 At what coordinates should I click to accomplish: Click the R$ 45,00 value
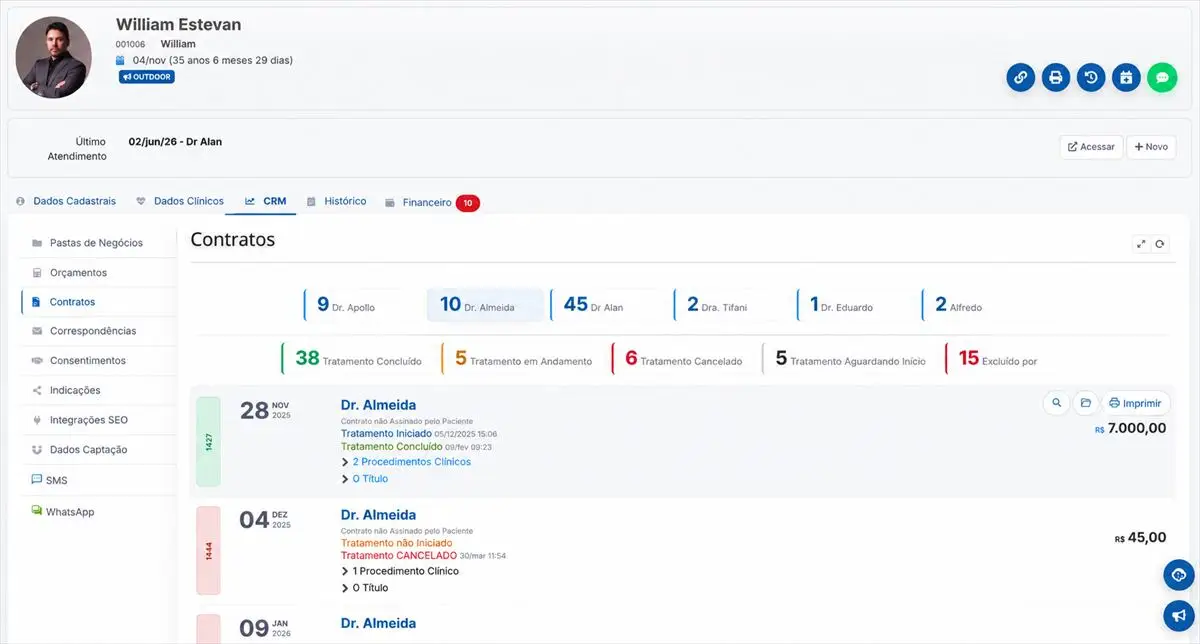(x=1140, y=538)
